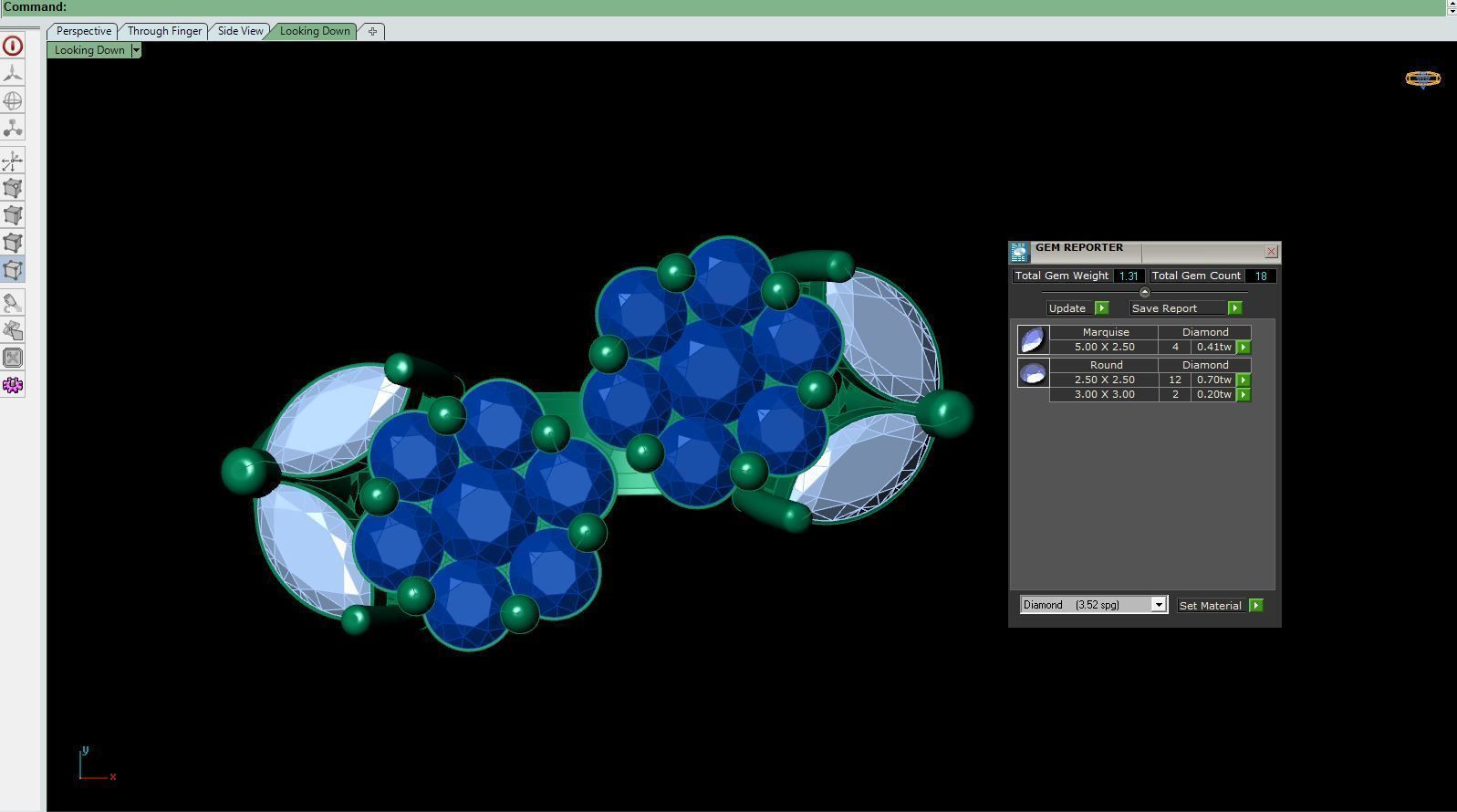1457x812 pixels.
Task: Collapse the Gem Reporter totals with the round arrow
Action: (1145, 292)
